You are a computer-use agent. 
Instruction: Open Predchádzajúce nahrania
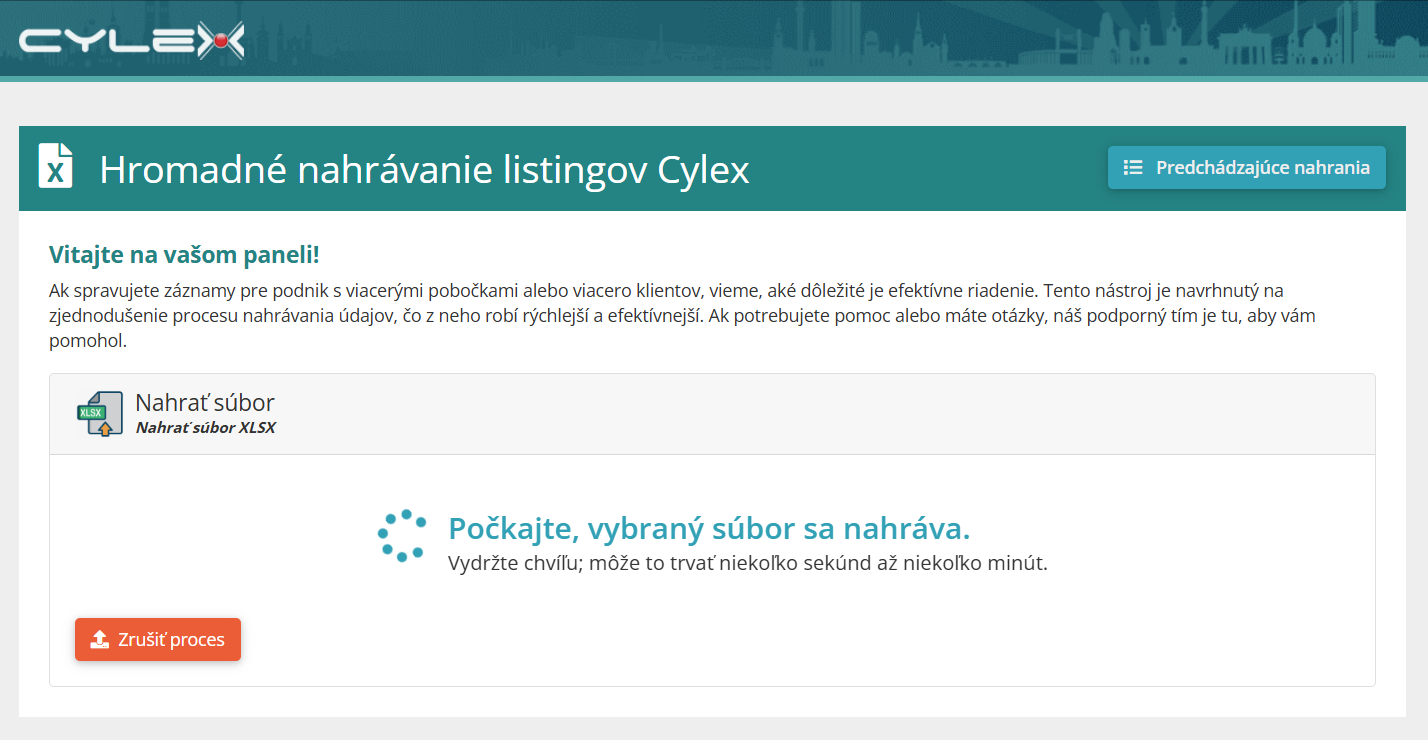pyautogui.click(x=1246, y=167)
